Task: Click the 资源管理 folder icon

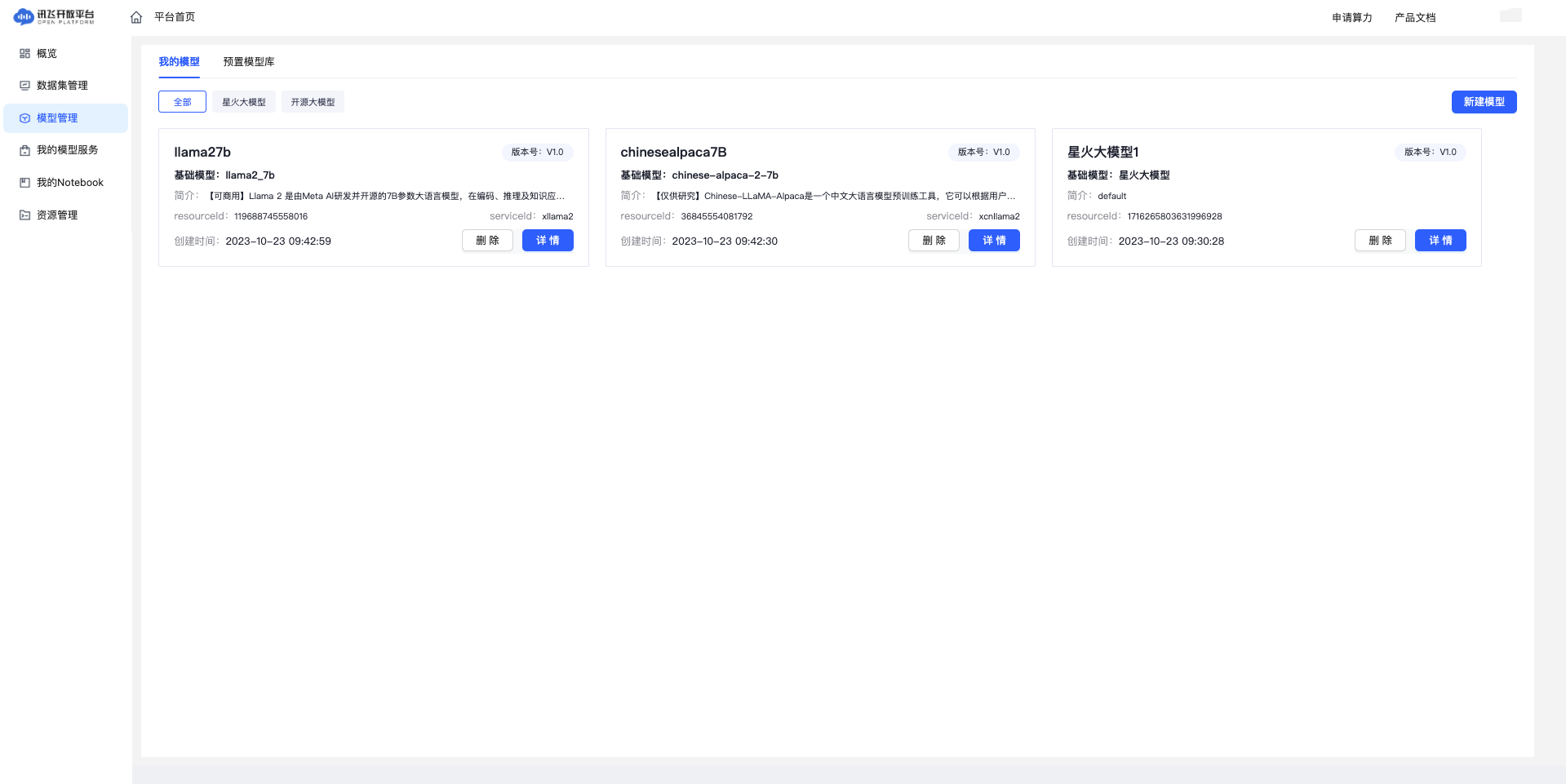Action: pyautogui.click(x=24, y=215)
